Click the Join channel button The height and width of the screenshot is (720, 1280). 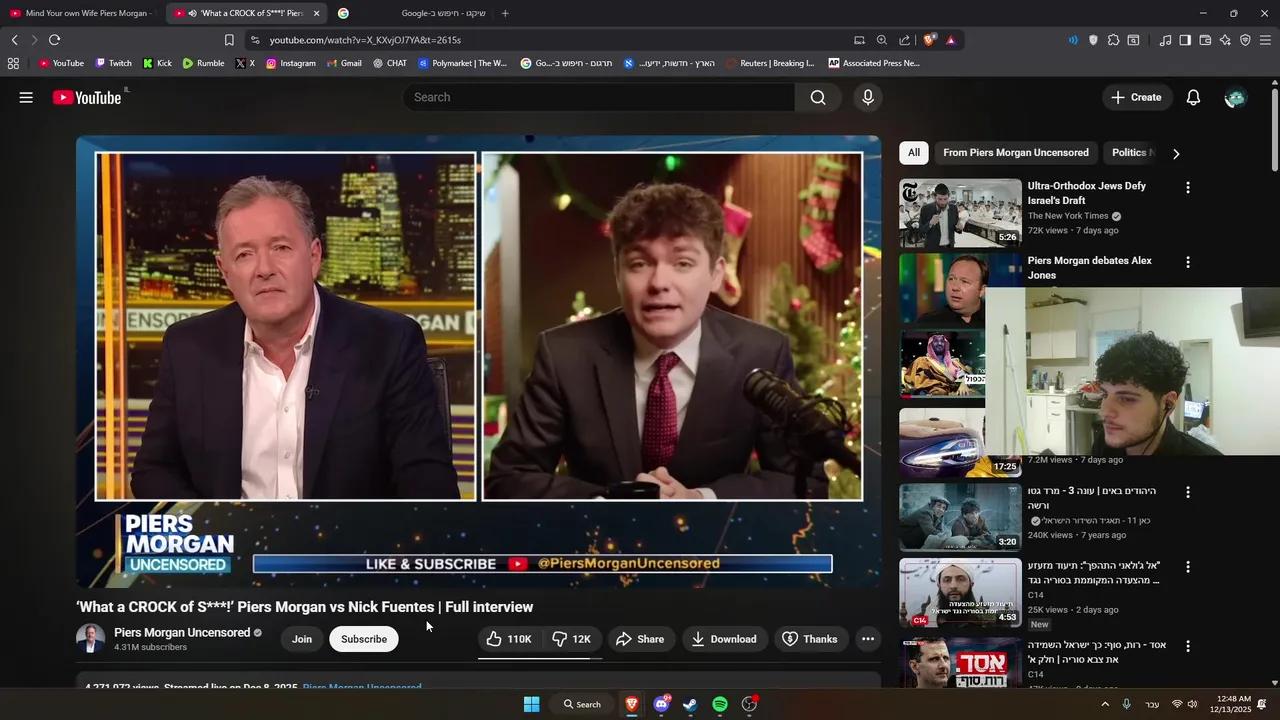[302, 639]
